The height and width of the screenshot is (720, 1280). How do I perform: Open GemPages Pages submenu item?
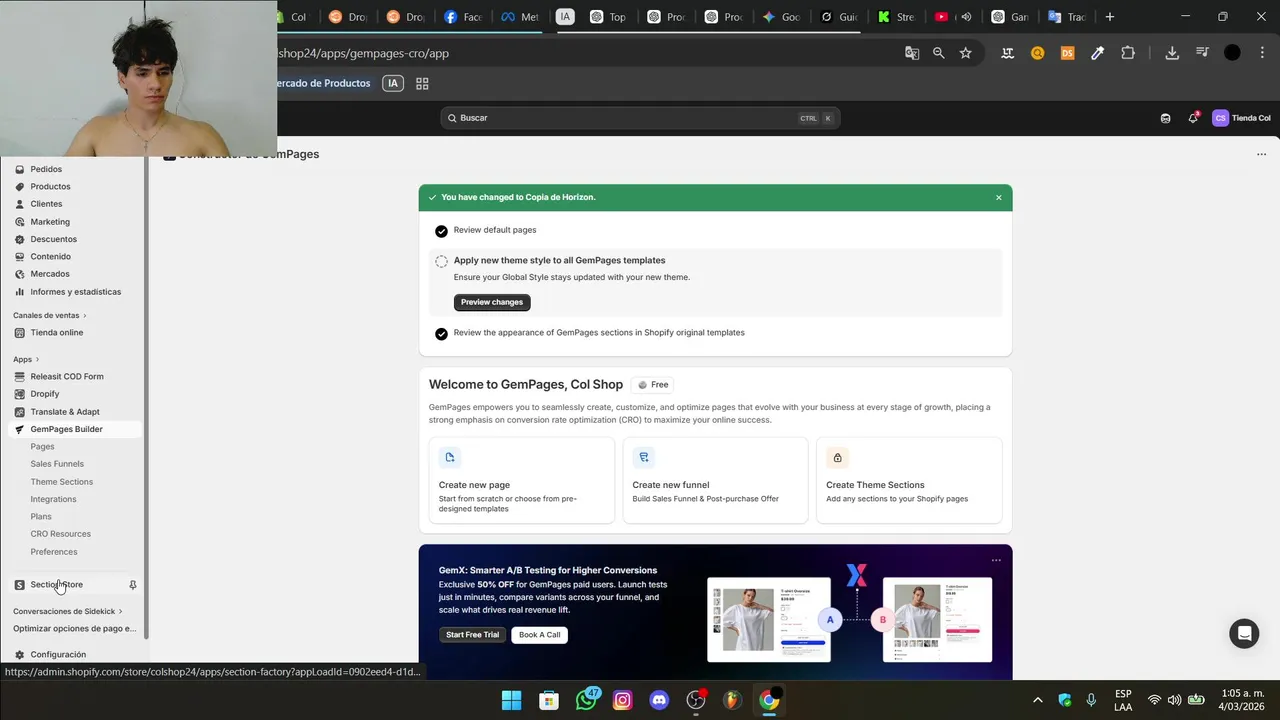tap(42, 447)
